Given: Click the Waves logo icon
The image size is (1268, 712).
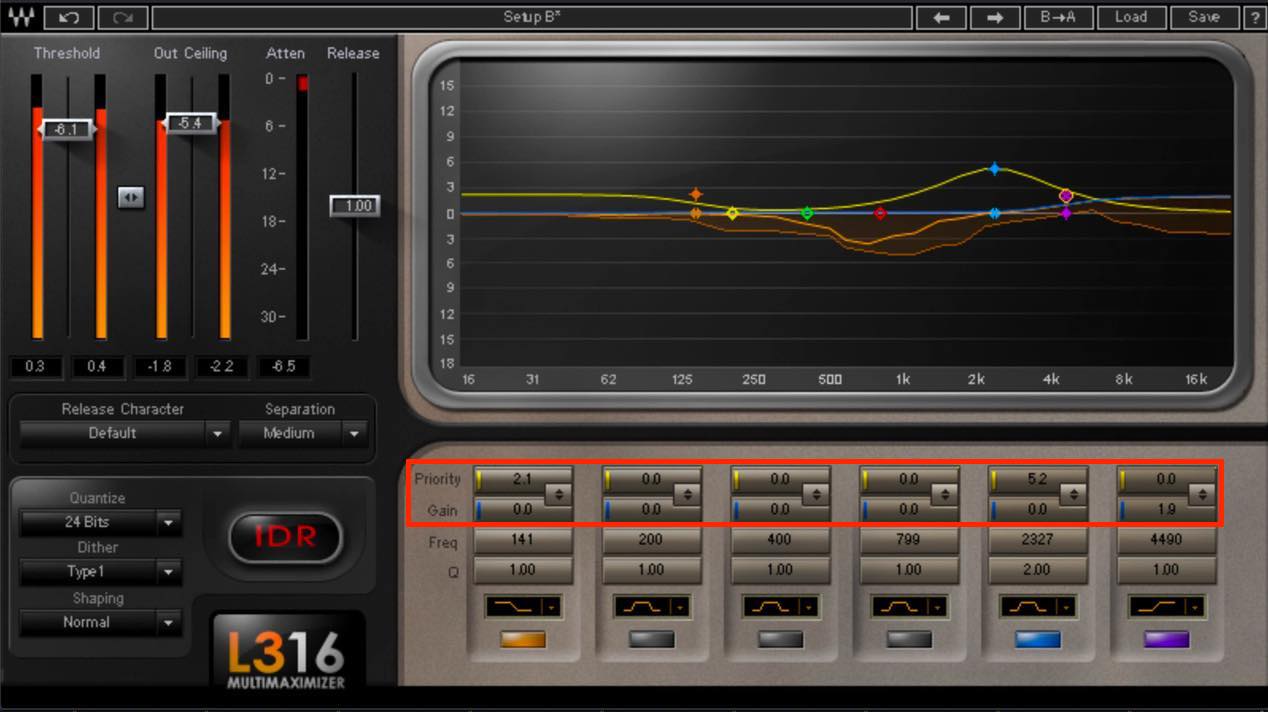Looking at the screenshot, I should (22, 17).
